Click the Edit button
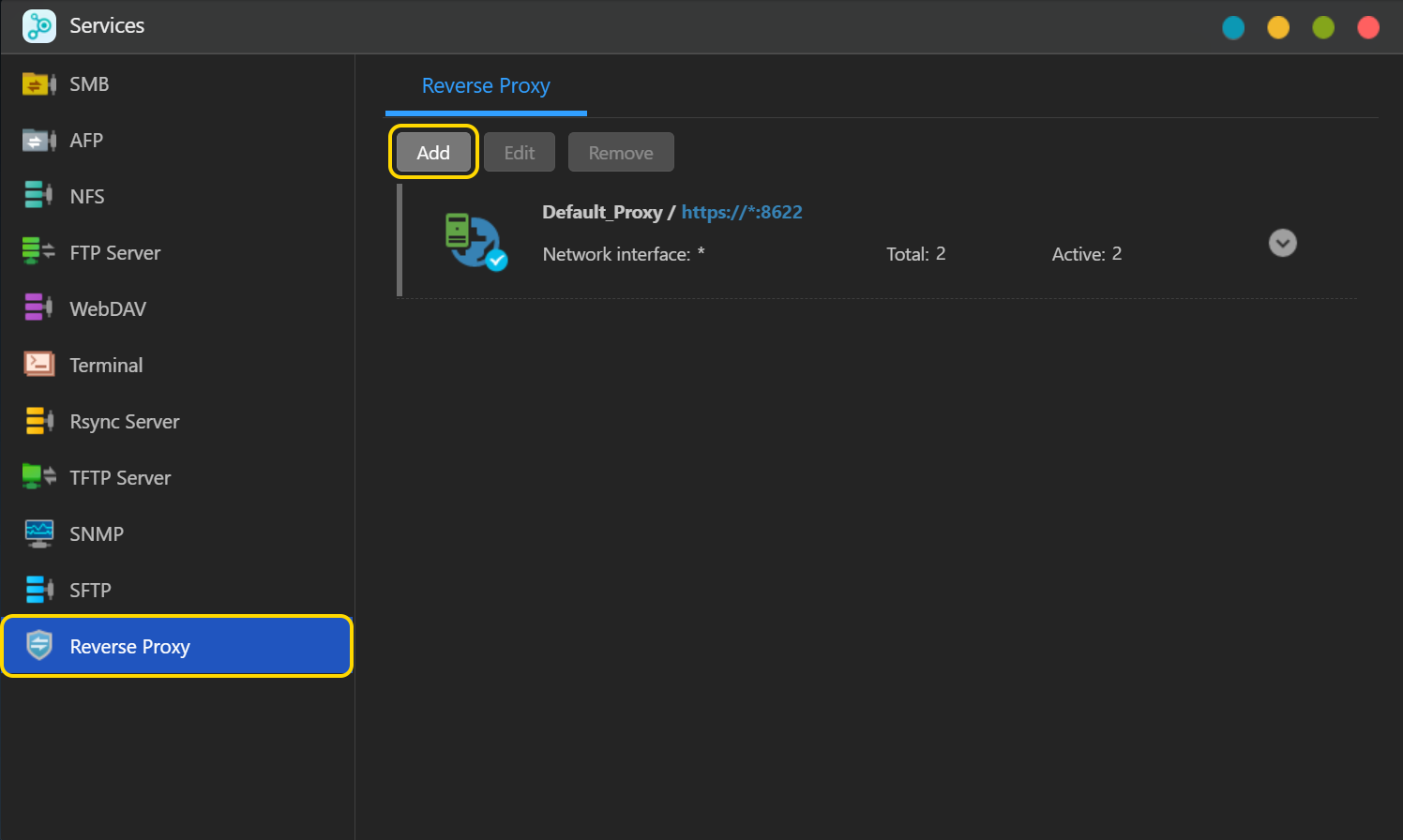The image size is (1403, 840). [520, 152]
